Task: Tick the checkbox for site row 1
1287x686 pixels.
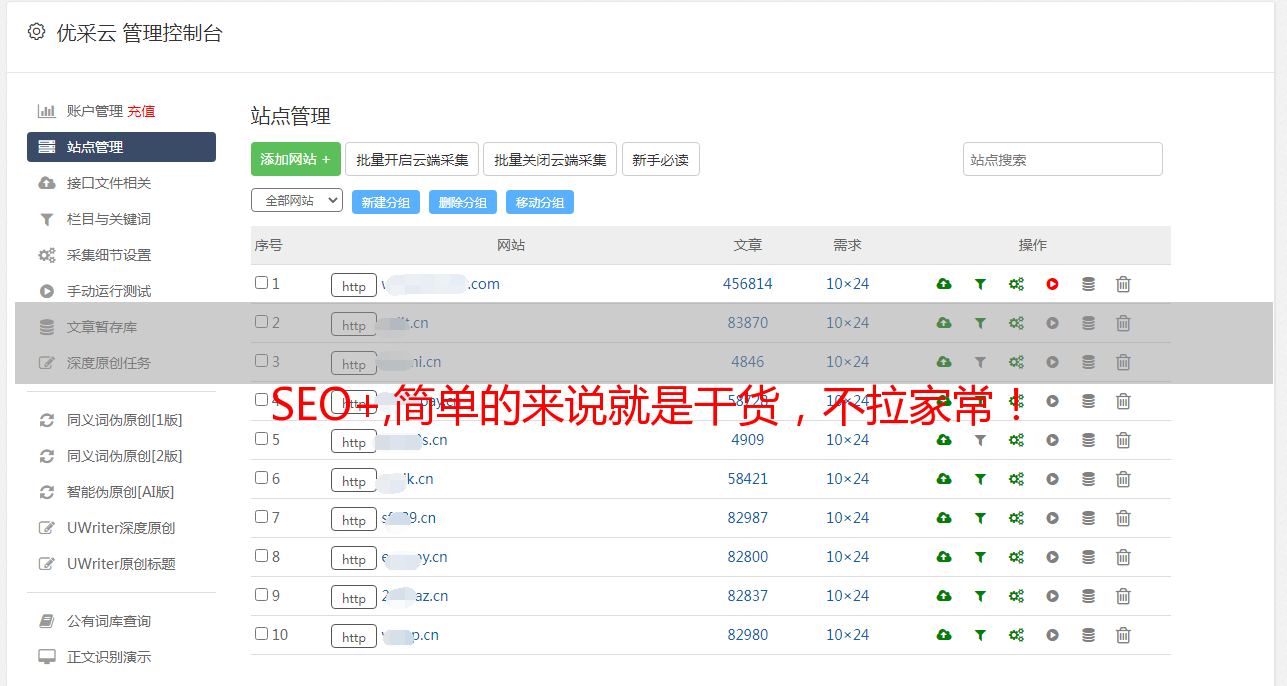Action: 261,283
